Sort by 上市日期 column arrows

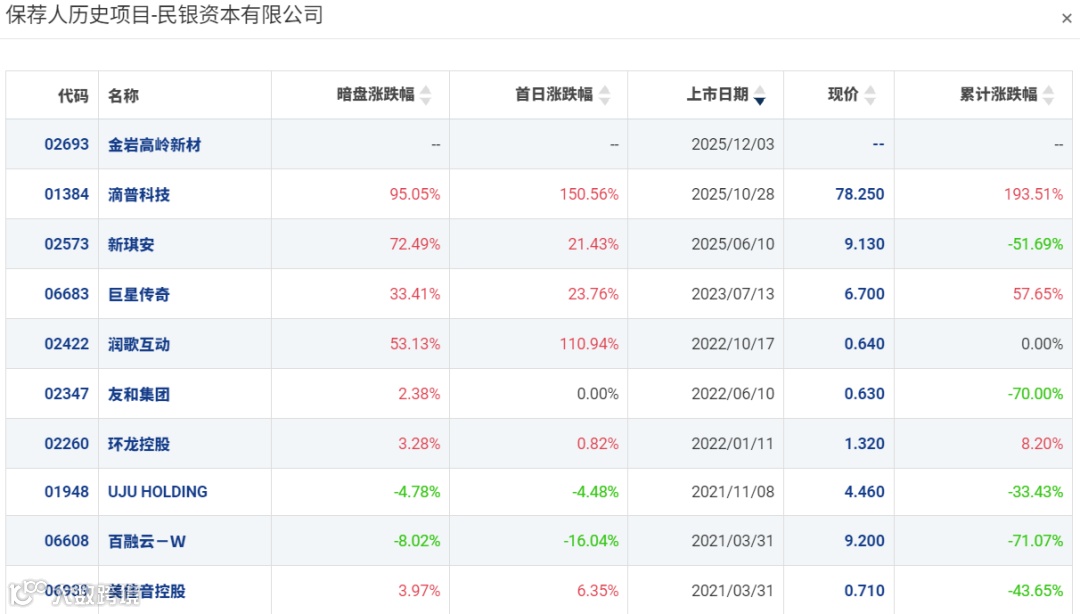[x=760, y=95]
